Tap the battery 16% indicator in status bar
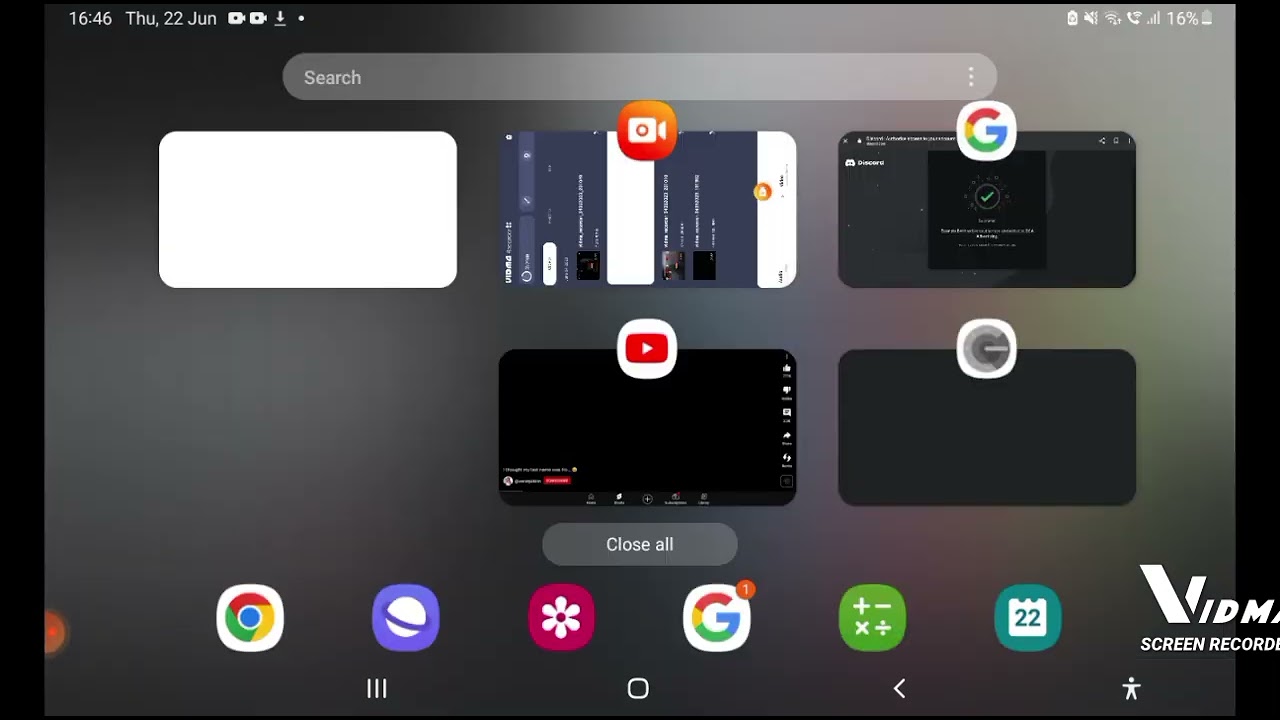Viewport: 1280px width, 720px height. coord(1190,18)
